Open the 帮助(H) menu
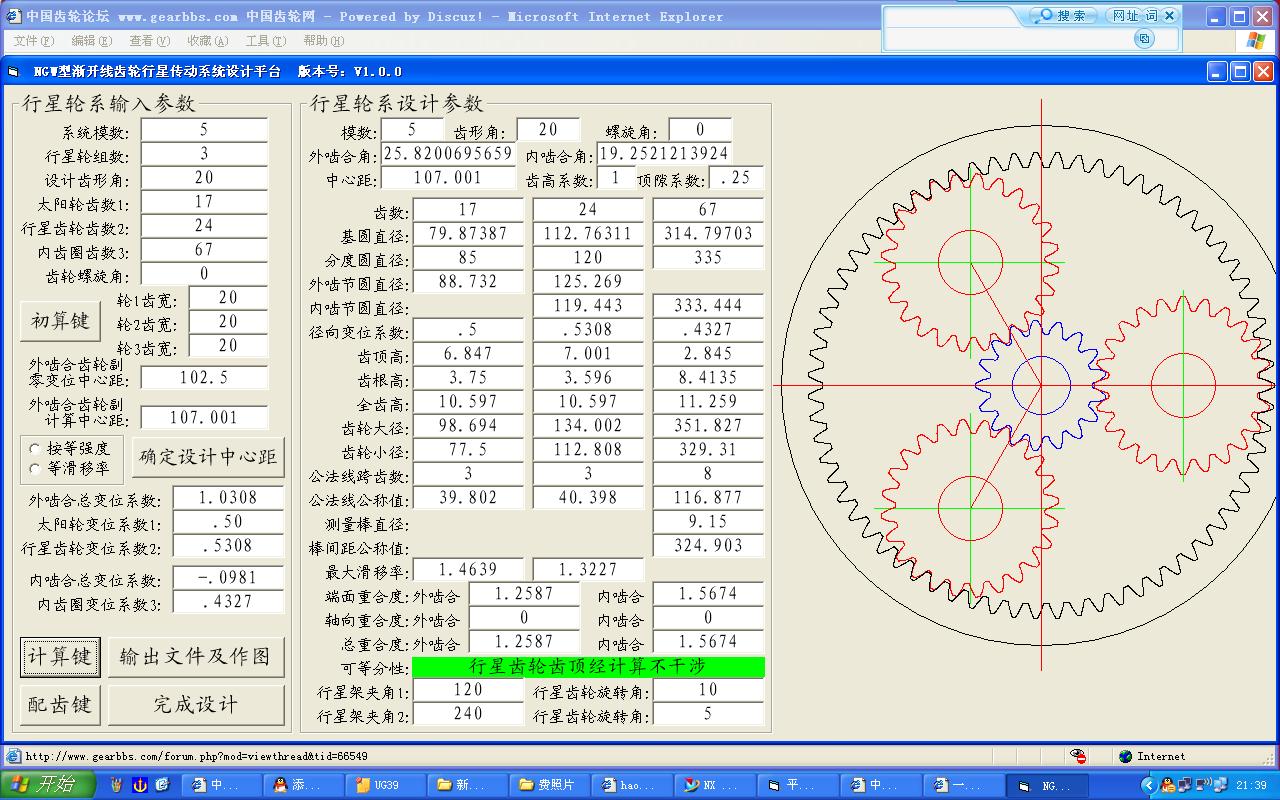The height and width of the screenshot is (800, 1280). [323, 40]
